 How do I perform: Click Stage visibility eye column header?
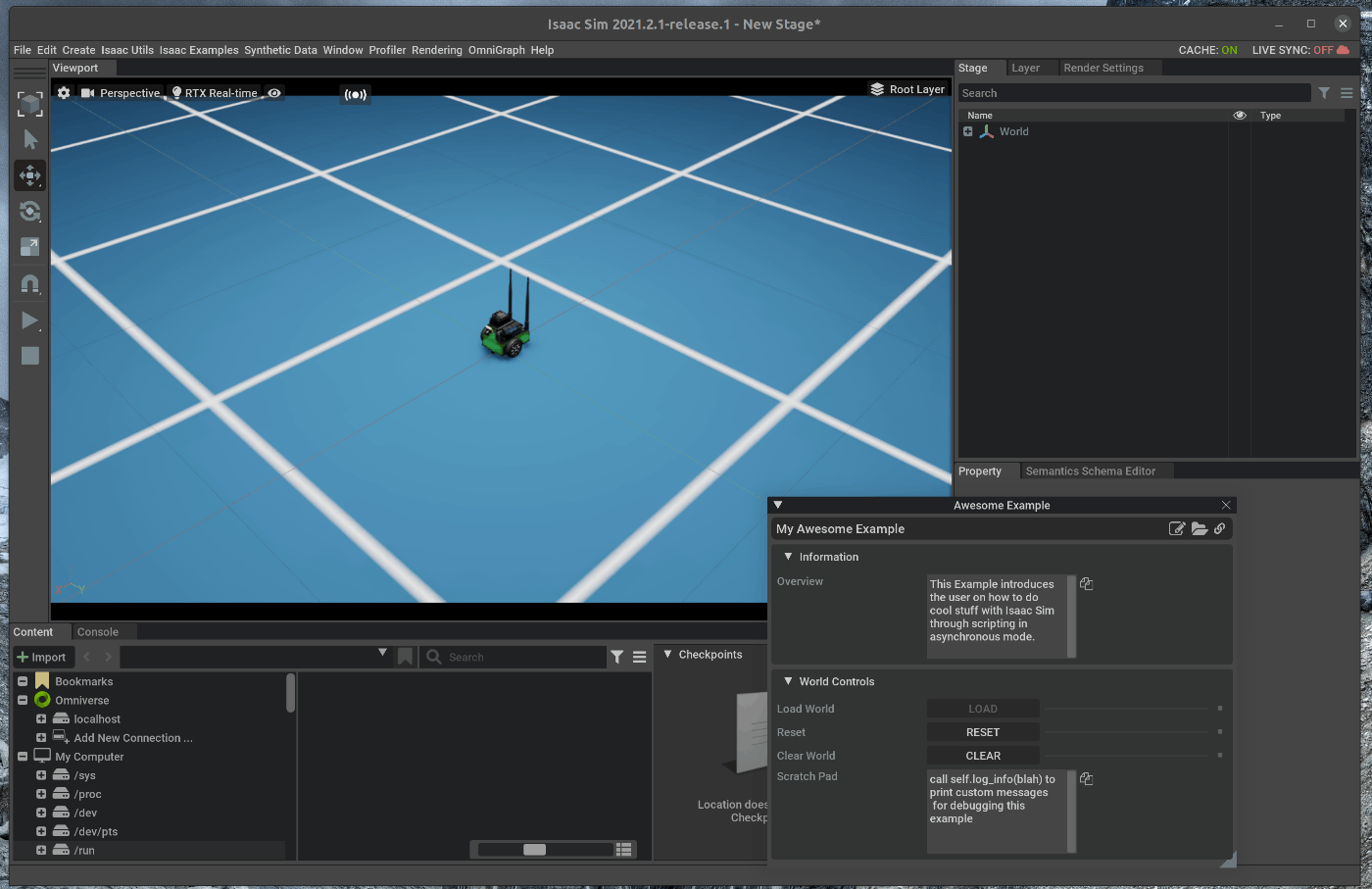[1240, 116]
